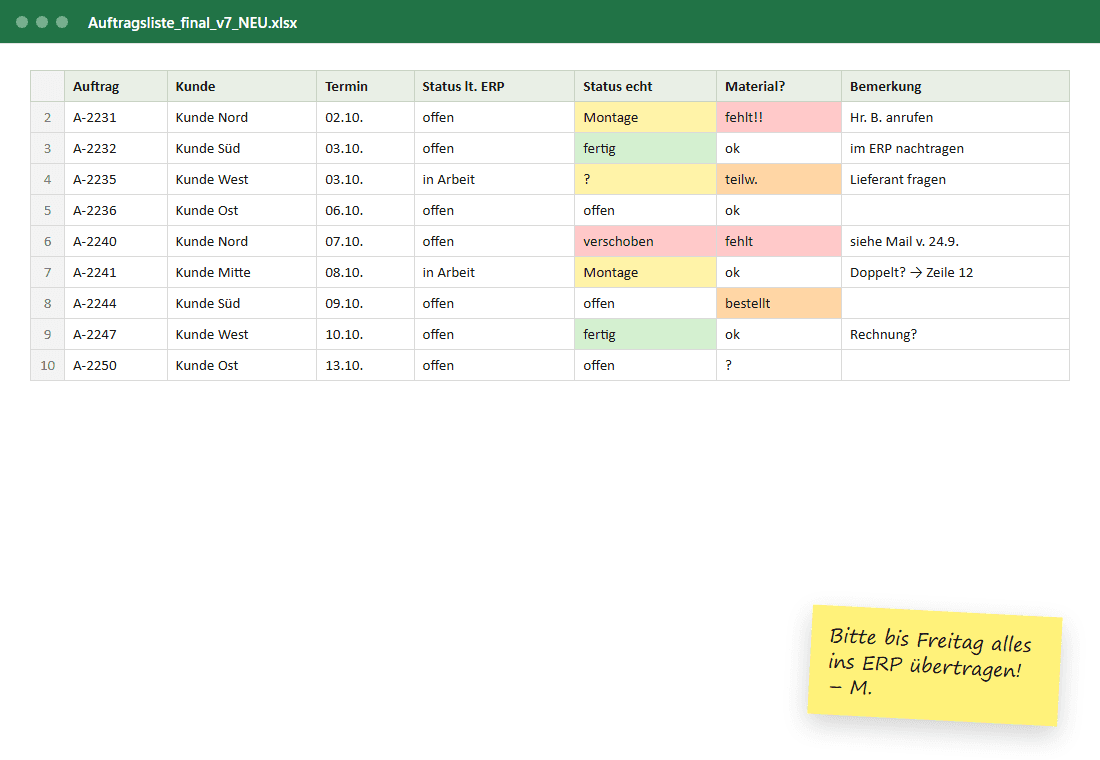The image size is (1100, 760).
Task: Click the 'im ERP nachtragen' remark
Action: 955,148
